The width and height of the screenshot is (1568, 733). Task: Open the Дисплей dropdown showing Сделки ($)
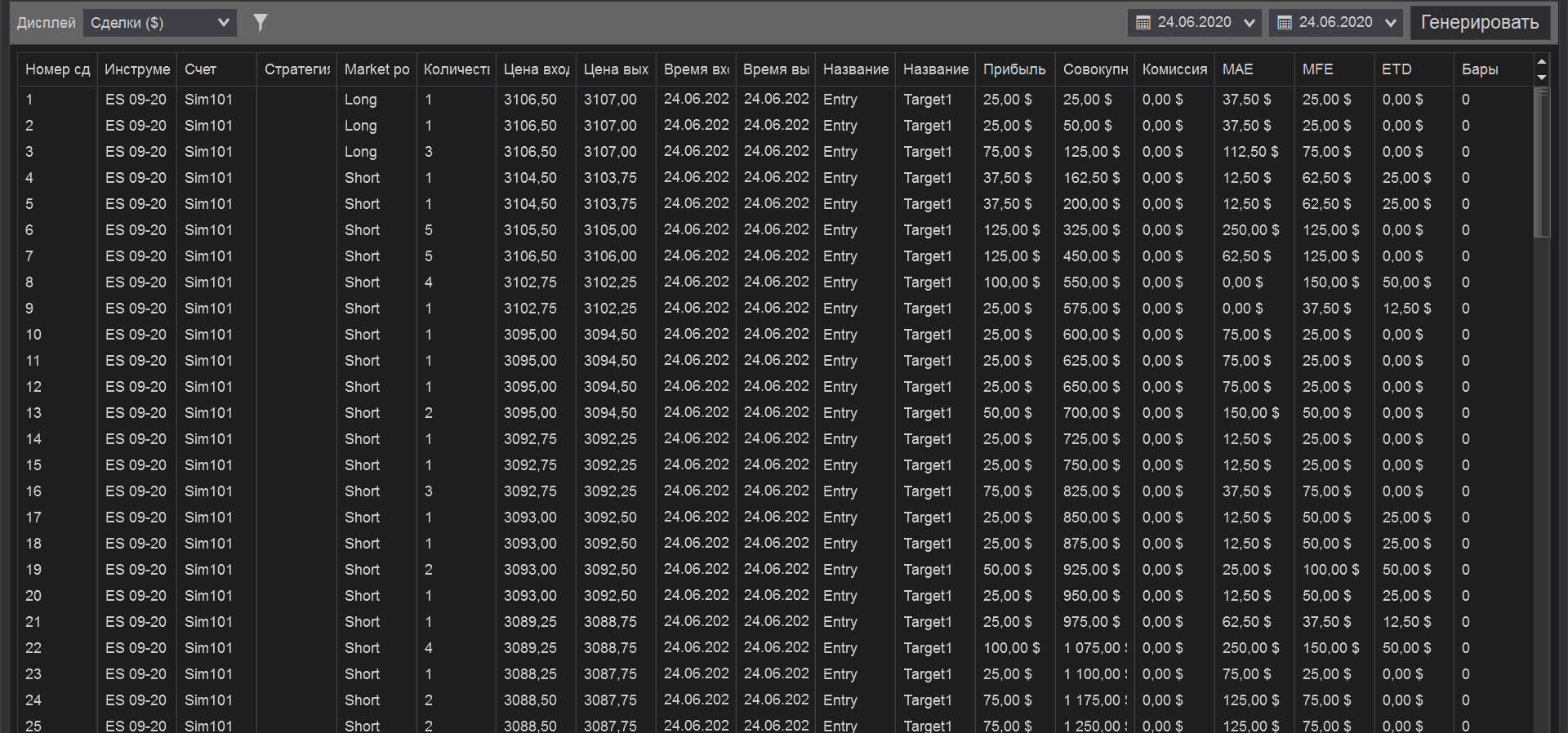160,23
